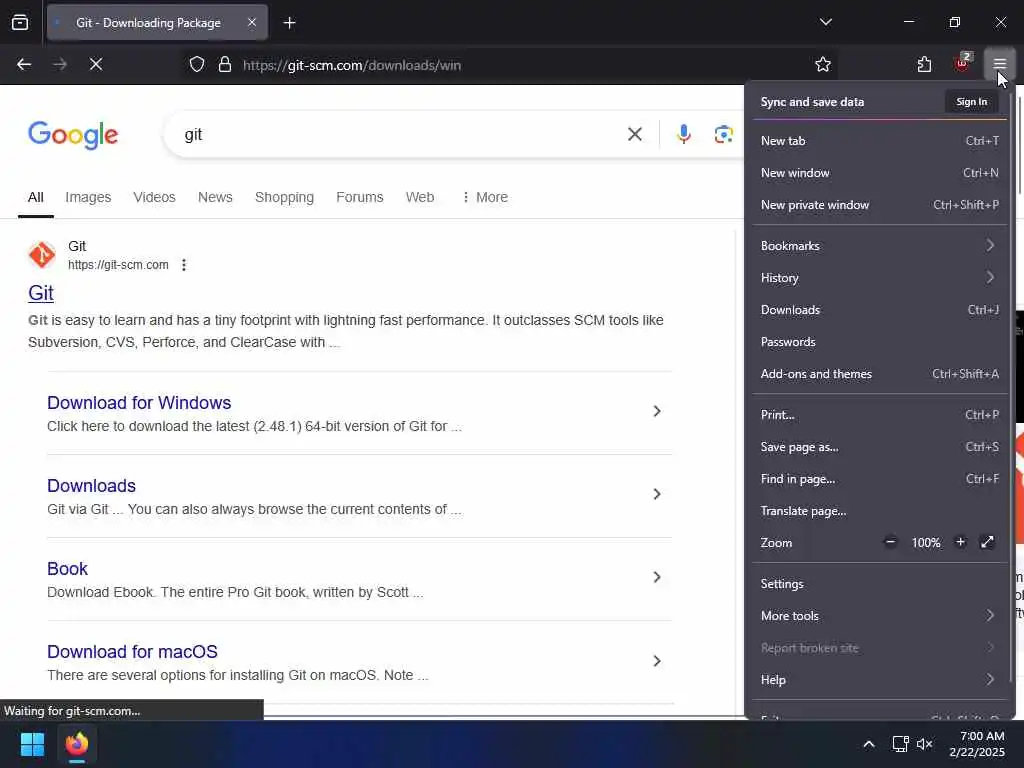The width and height of the screenshot is (1024, 768).
Task: Choose Save page as...
Action: tap(880, 447)
